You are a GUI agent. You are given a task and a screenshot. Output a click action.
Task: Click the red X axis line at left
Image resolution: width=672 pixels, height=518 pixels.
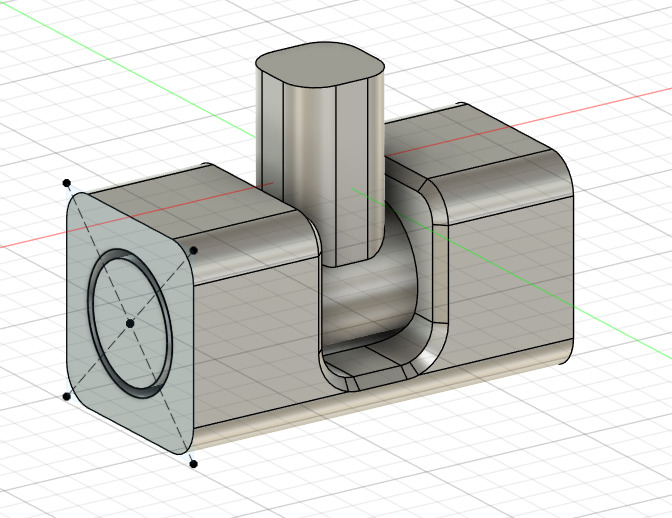pyautogui.click(x=30, y=242)
